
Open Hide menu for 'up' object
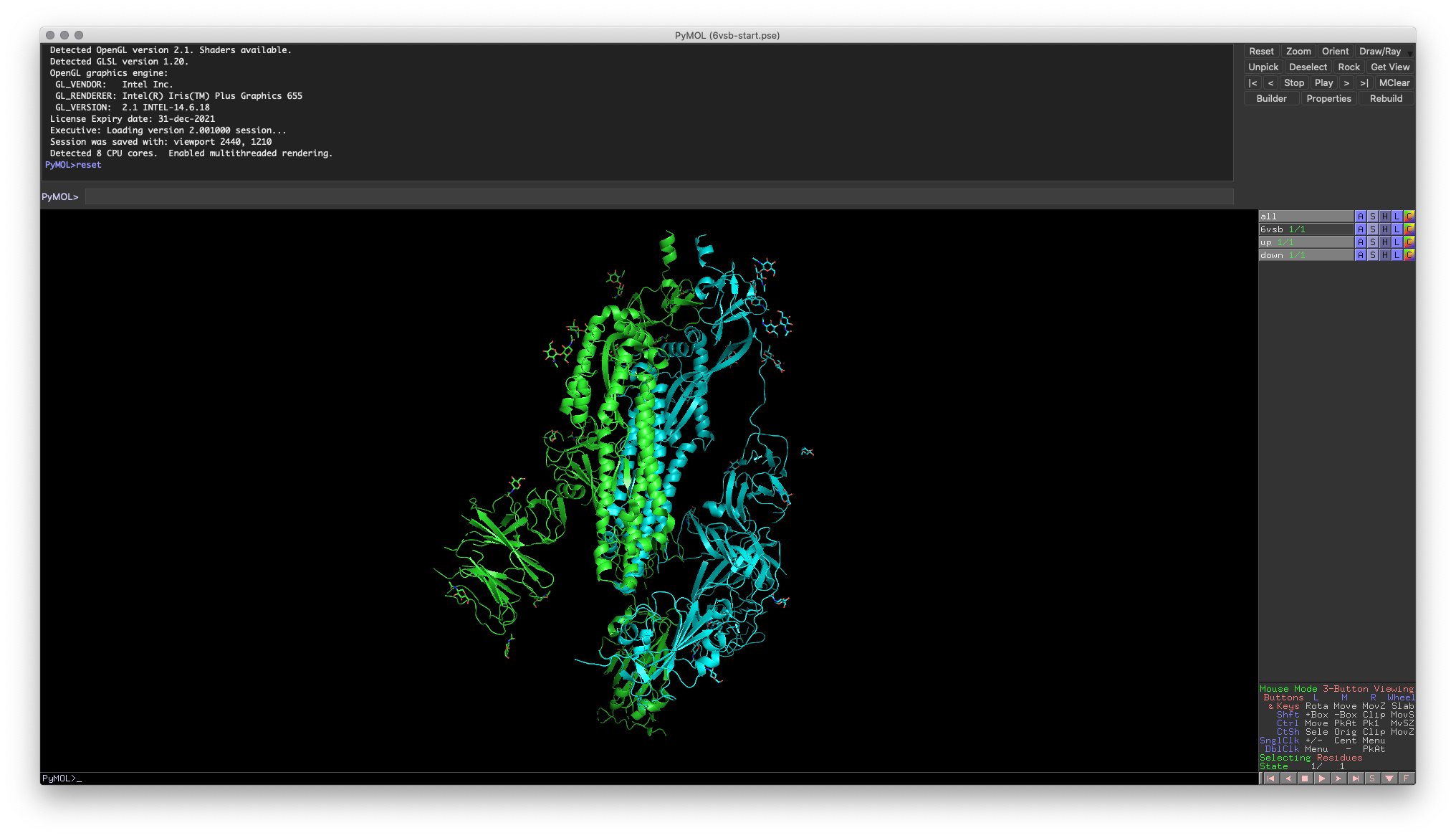(x=1385, y=242)
